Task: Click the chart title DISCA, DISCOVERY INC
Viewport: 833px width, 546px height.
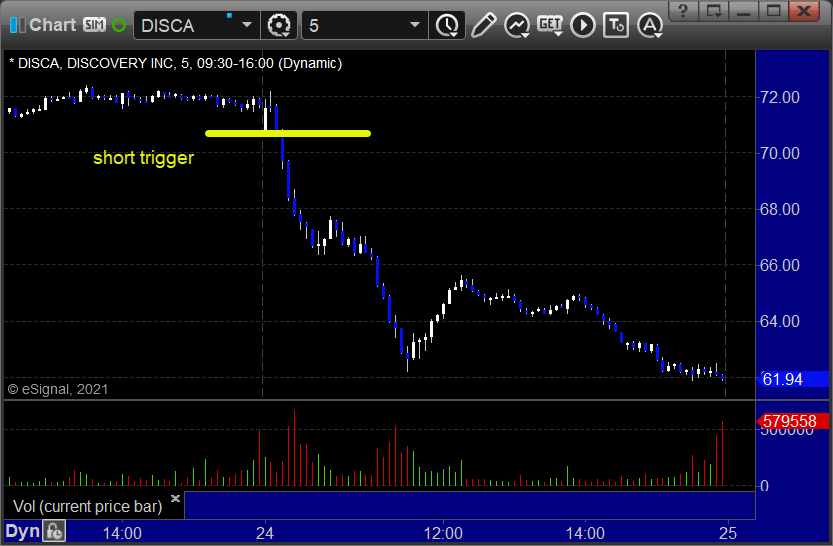Action: pos(90,63)
